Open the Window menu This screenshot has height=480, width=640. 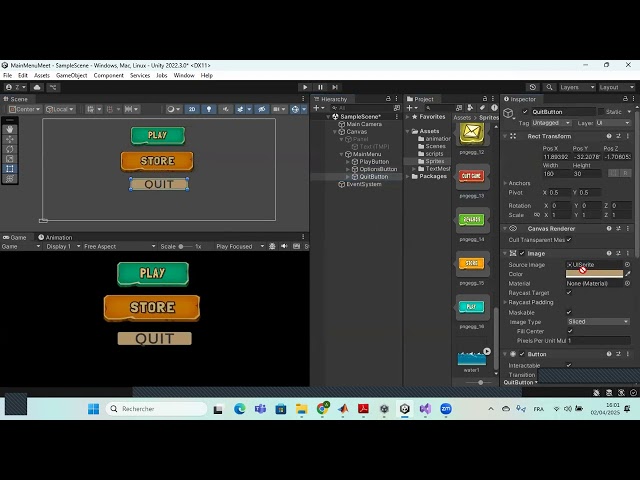(184, 76)
